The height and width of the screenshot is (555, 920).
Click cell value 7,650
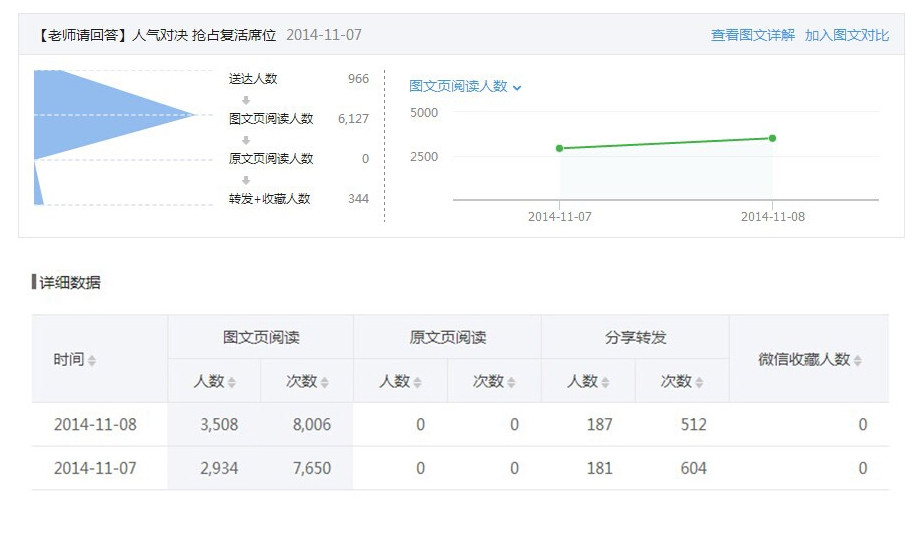point(312,468)
